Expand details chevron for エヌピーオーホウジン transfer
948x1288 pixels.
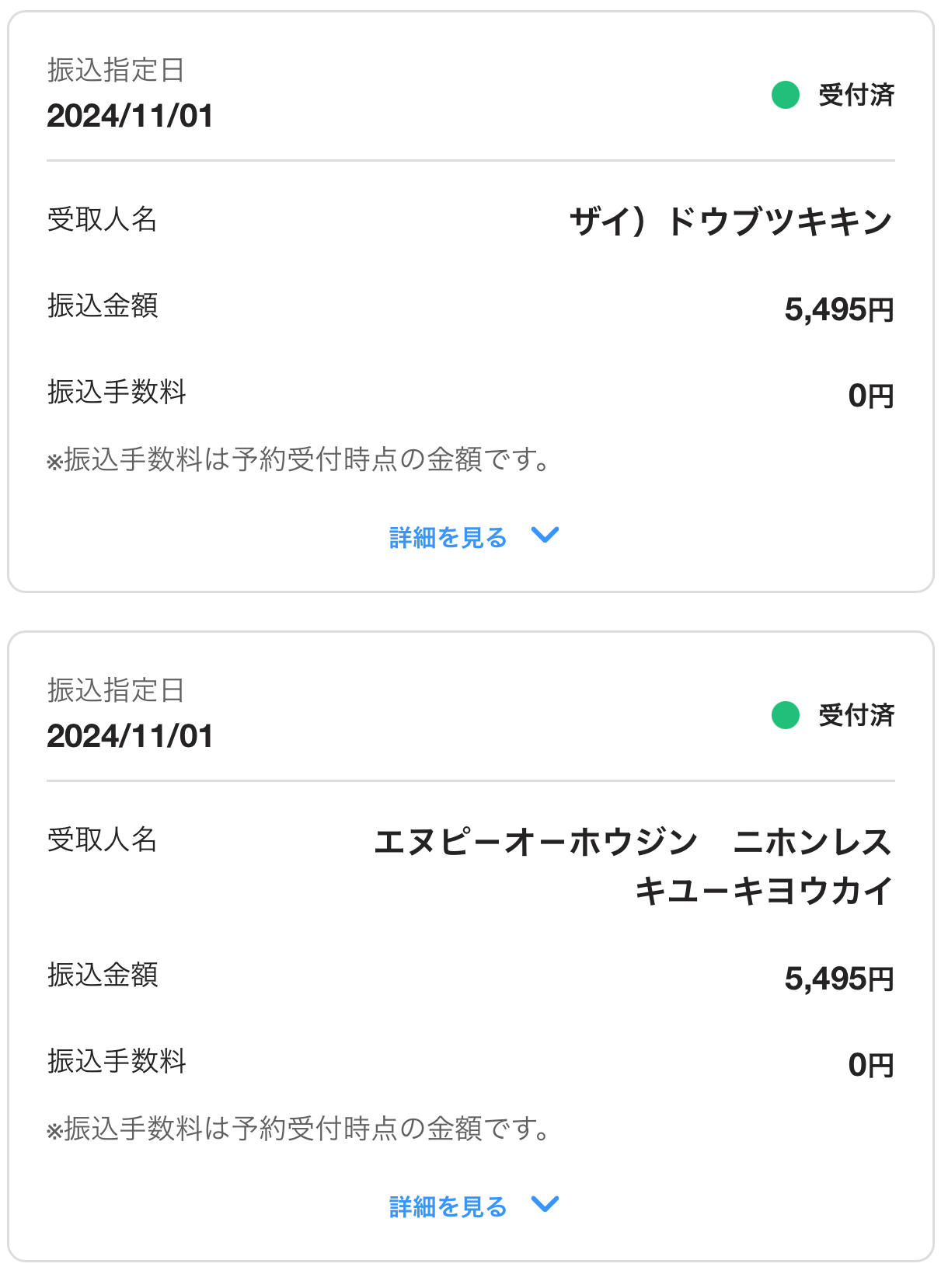pyautogui.click(x=545, y=1204)
